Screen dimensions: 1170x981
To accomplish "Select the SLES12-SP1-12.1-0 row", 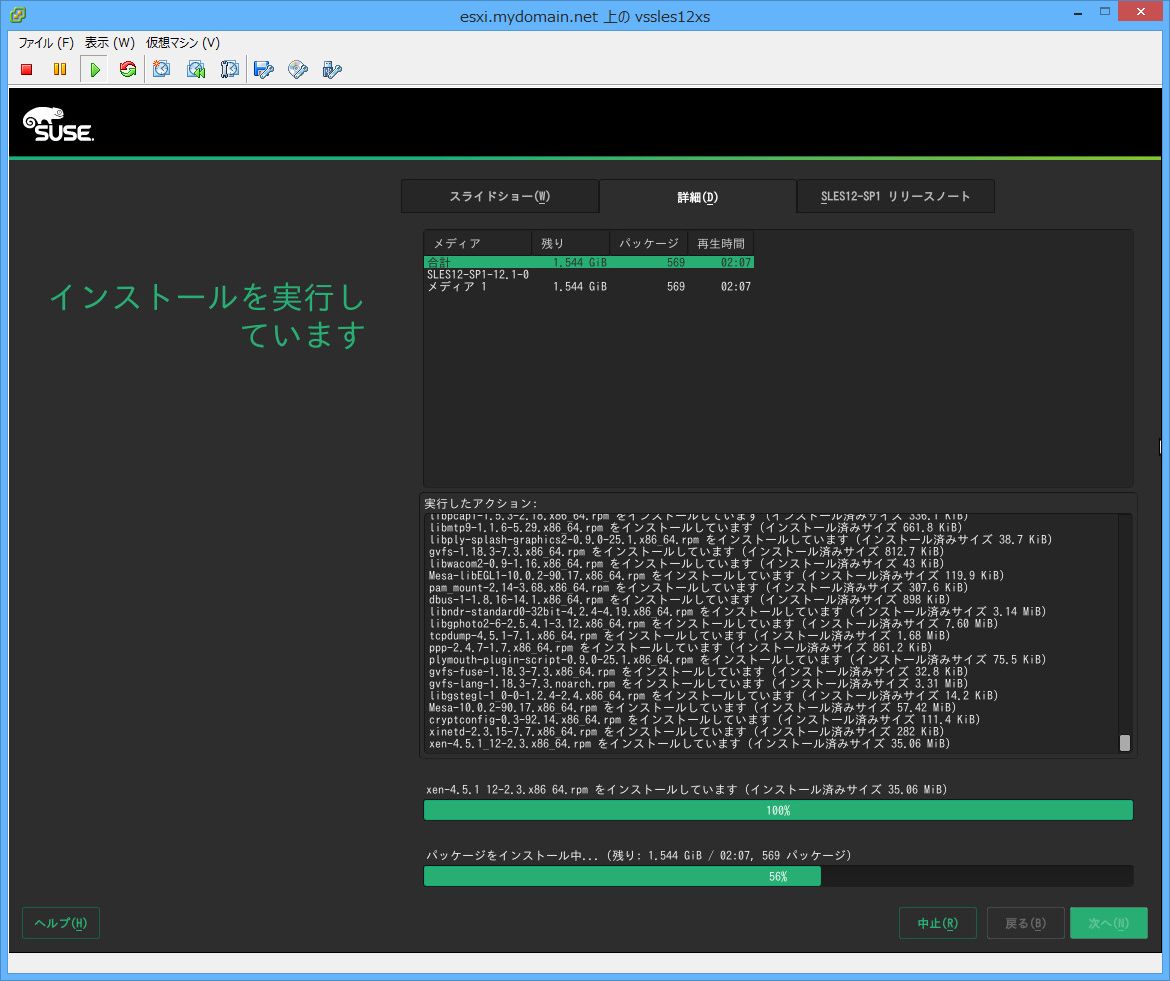I will coord(589,275).
